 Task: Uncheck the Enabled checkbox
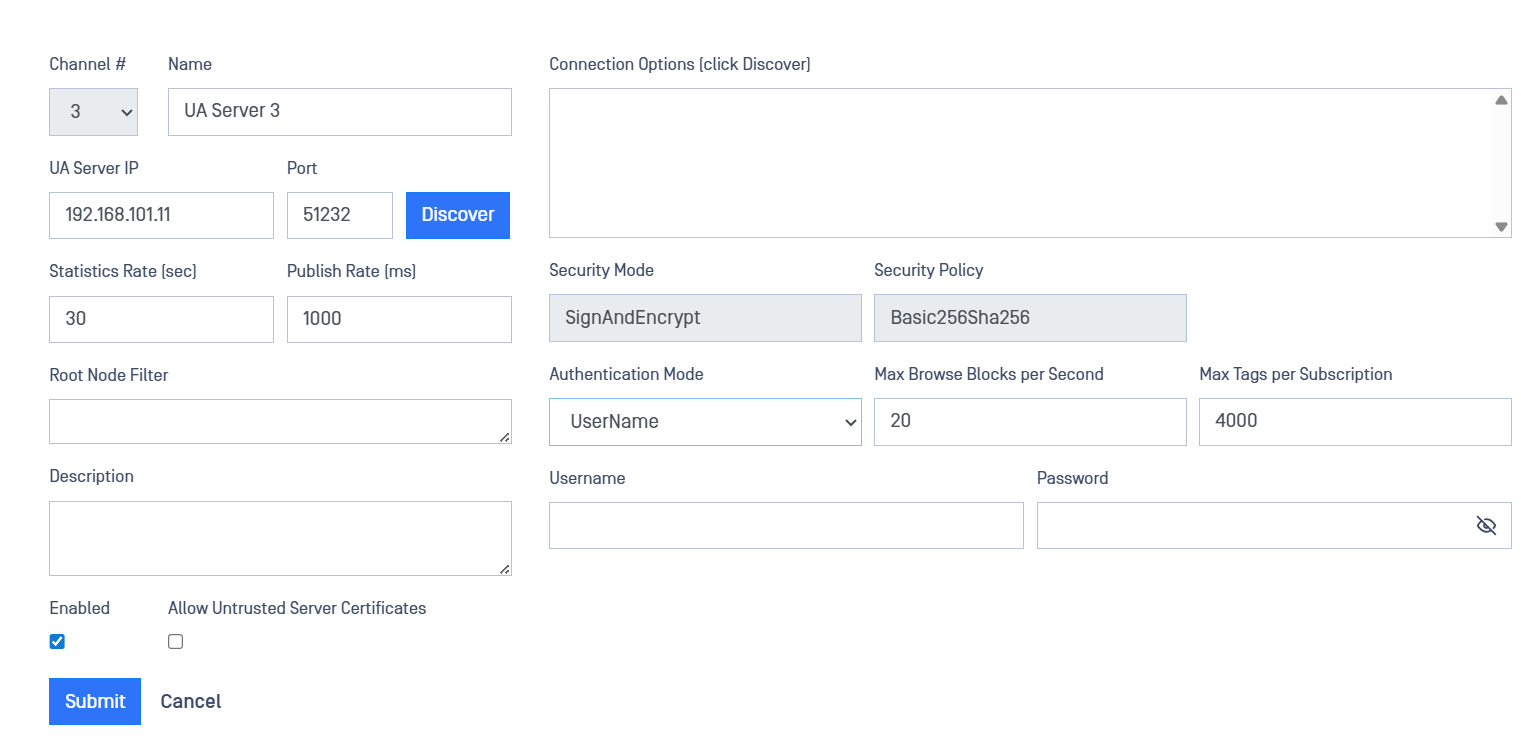point(57,642)
